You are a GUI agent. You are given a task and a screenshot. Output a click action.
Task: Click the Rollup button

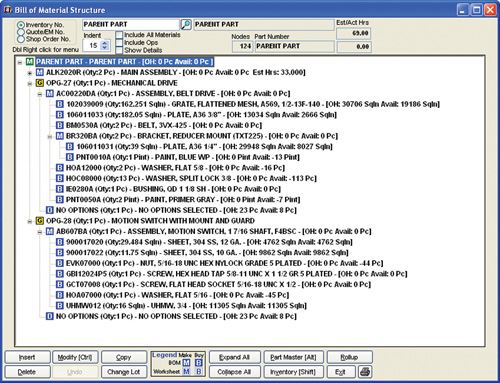click(349, 357)
